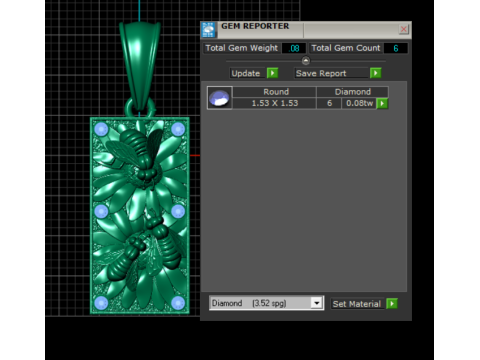Click the 1.53 X 1.53 size cell

tap(274, 103)
